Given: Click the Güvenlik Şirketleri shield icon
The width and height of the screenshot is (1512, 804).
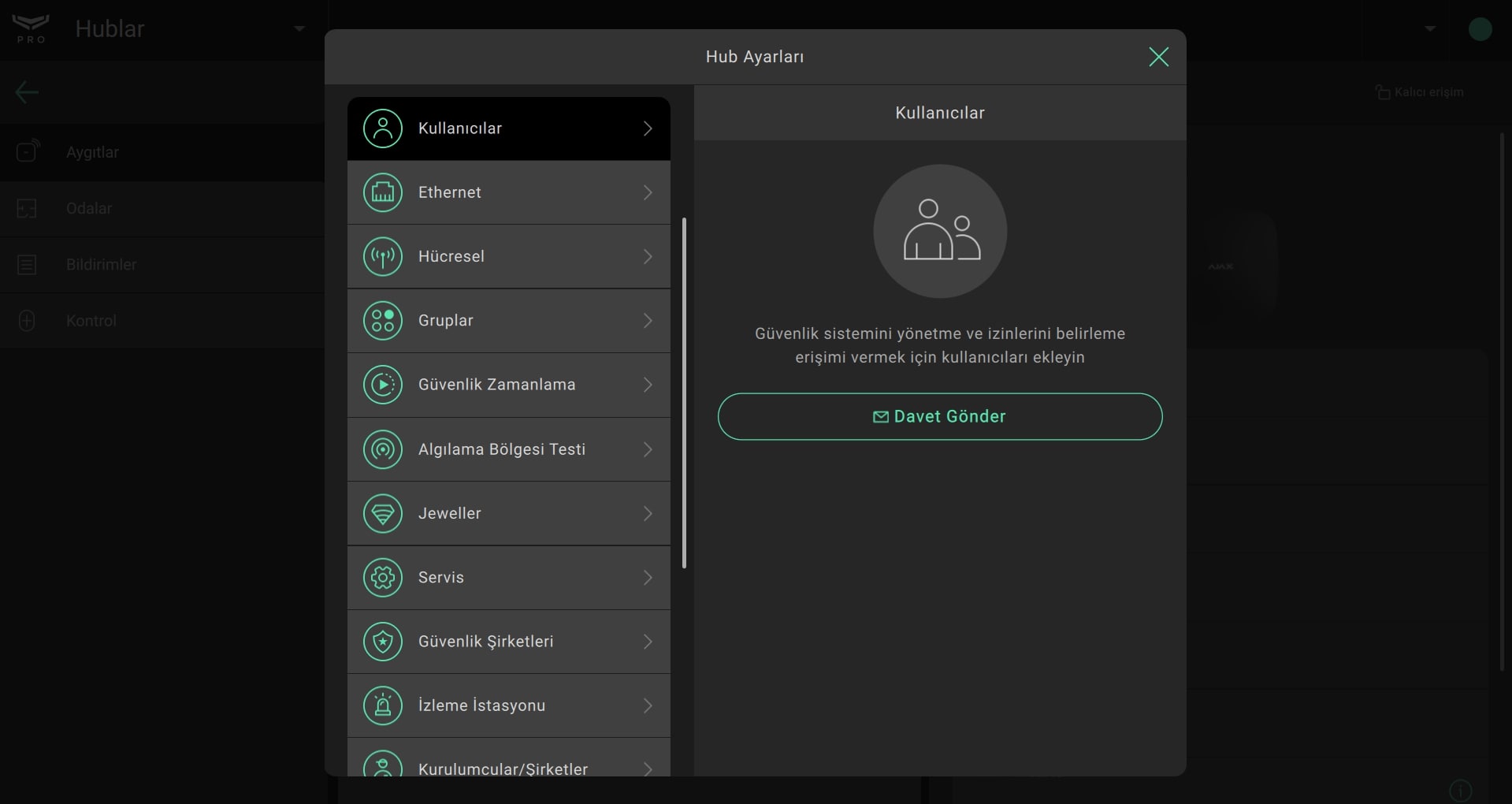Looking at the screenshot, I should (383, 642).
